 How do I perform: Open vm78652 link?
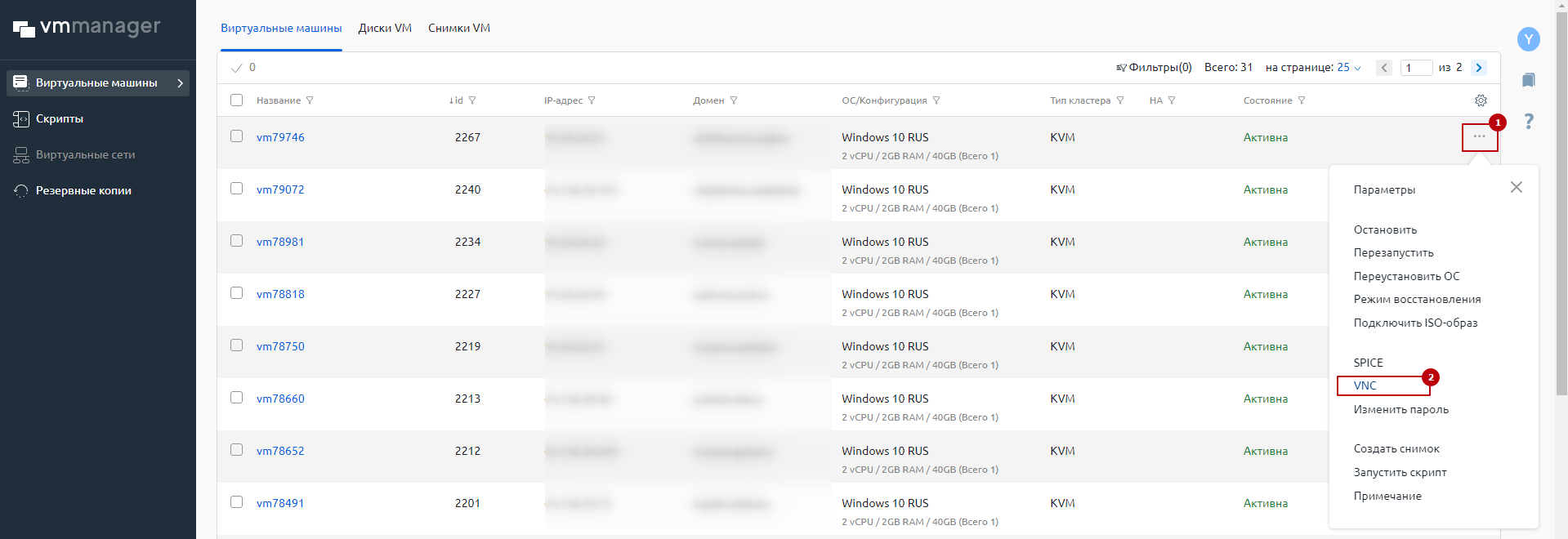(280, 451)
